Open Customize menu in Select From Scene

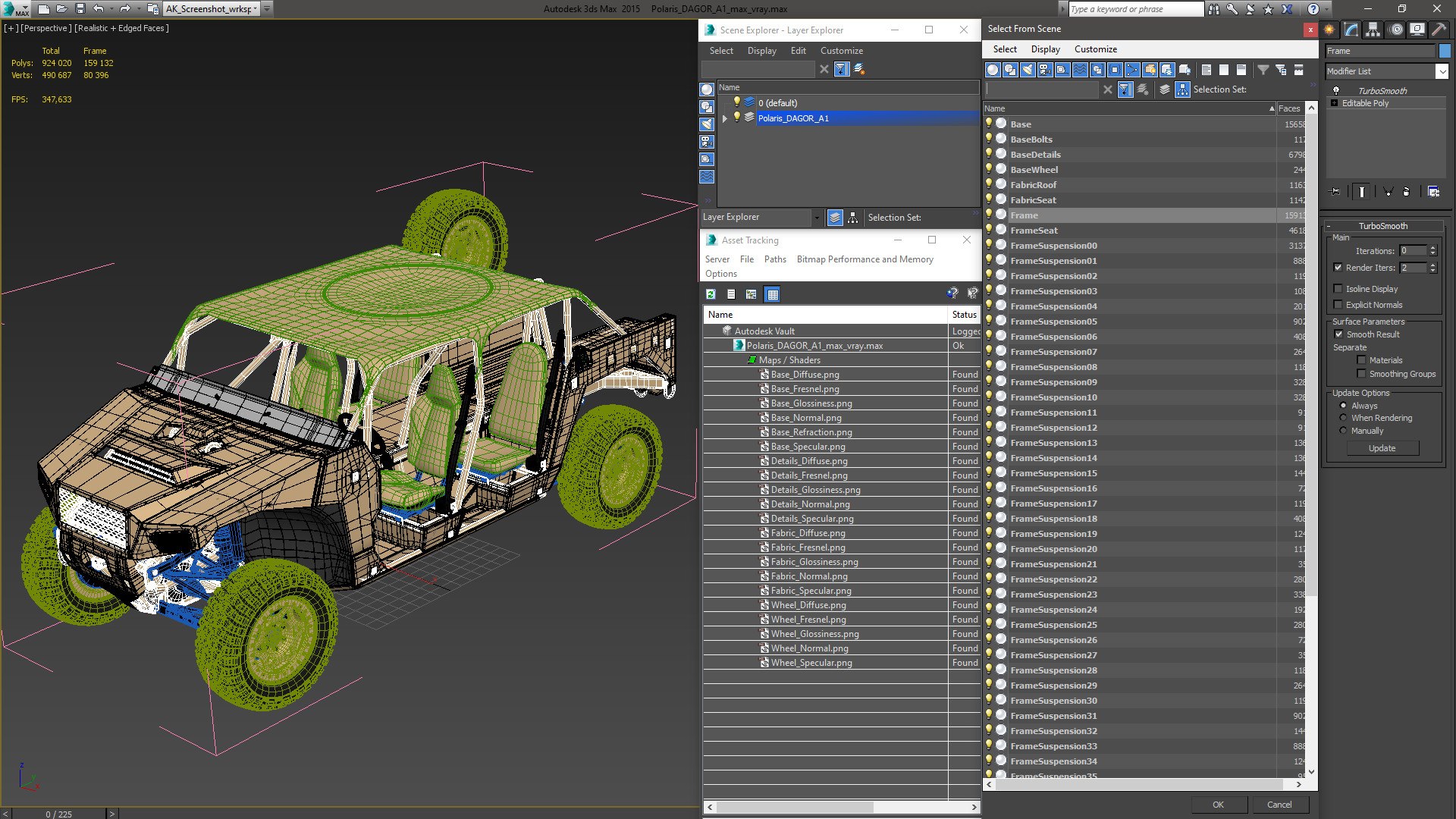click(x=1096, y=49)
